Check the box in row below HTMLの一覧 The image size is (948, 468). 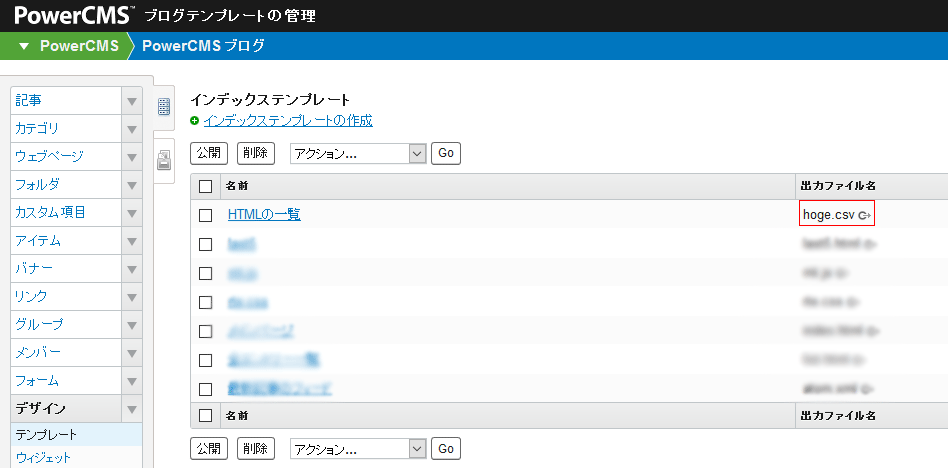tap(206, 244)
